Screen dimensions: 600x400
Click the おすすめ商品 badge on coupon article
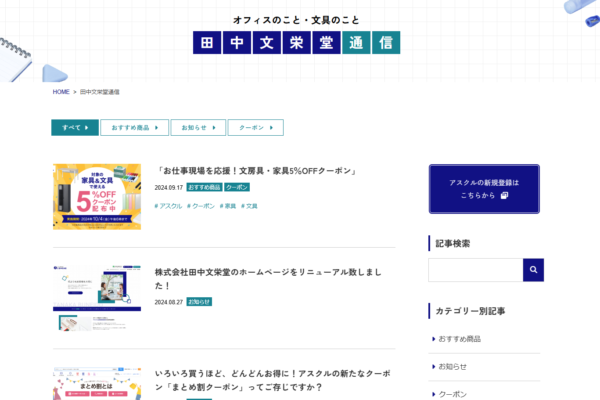tap(204, 187)
